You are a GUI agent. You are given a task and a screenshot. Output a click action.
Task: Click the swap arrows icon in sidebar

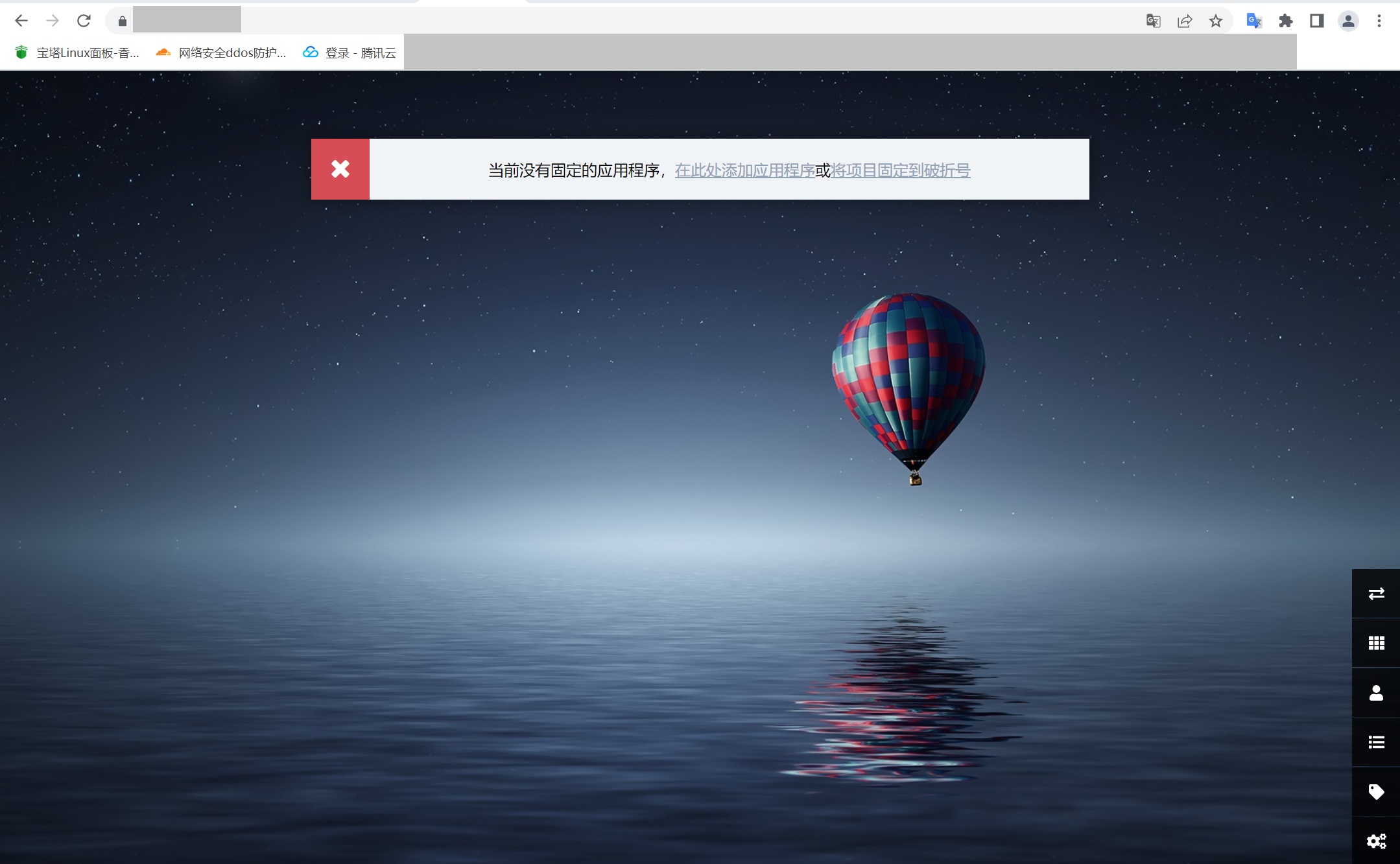pyautogui.click(x=1376, y=594)
